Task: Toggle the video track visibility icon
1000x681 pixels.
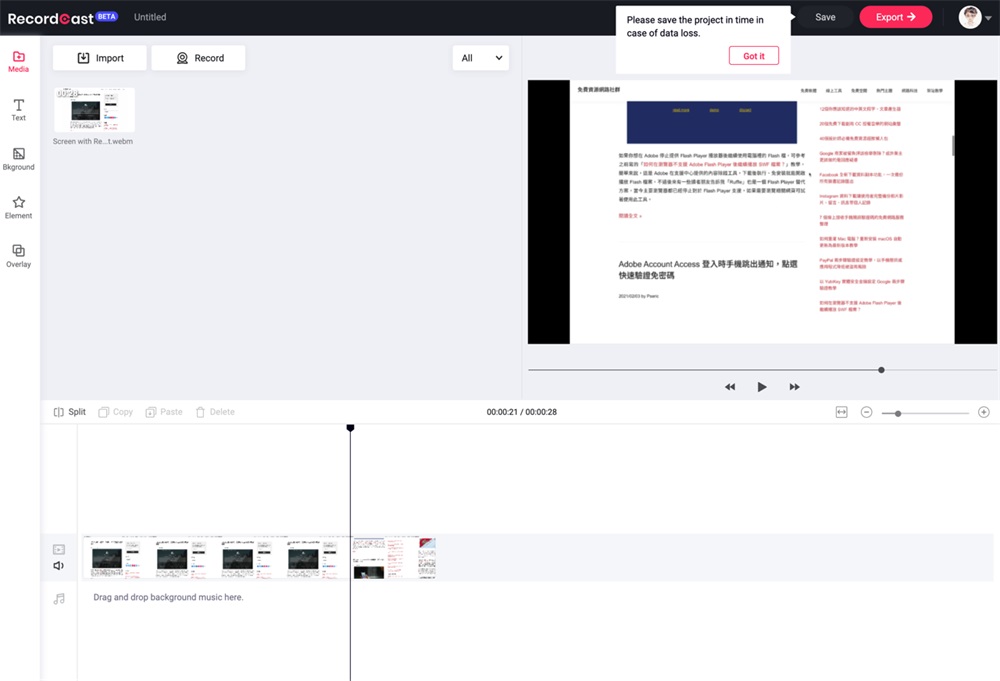Action: pos(59,549)
